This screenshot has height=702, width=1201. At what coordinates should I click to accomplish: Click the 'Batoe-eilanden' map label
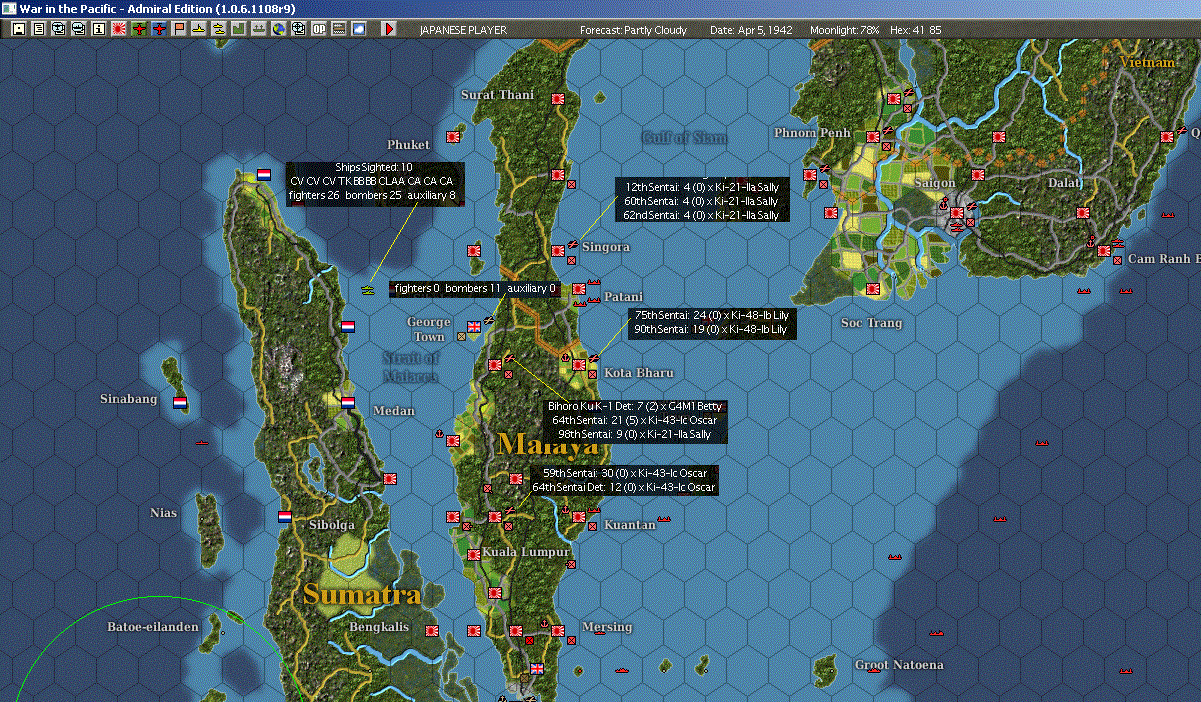[x=153, y=627]
